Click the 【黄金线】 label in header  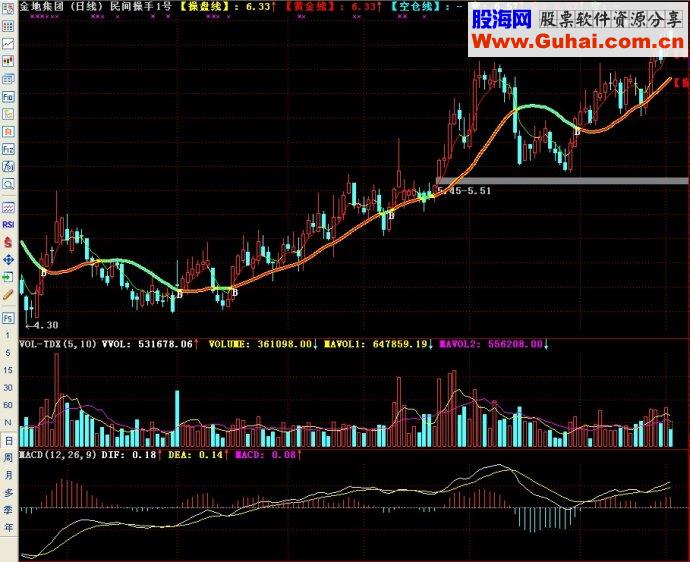coord(310,6)
